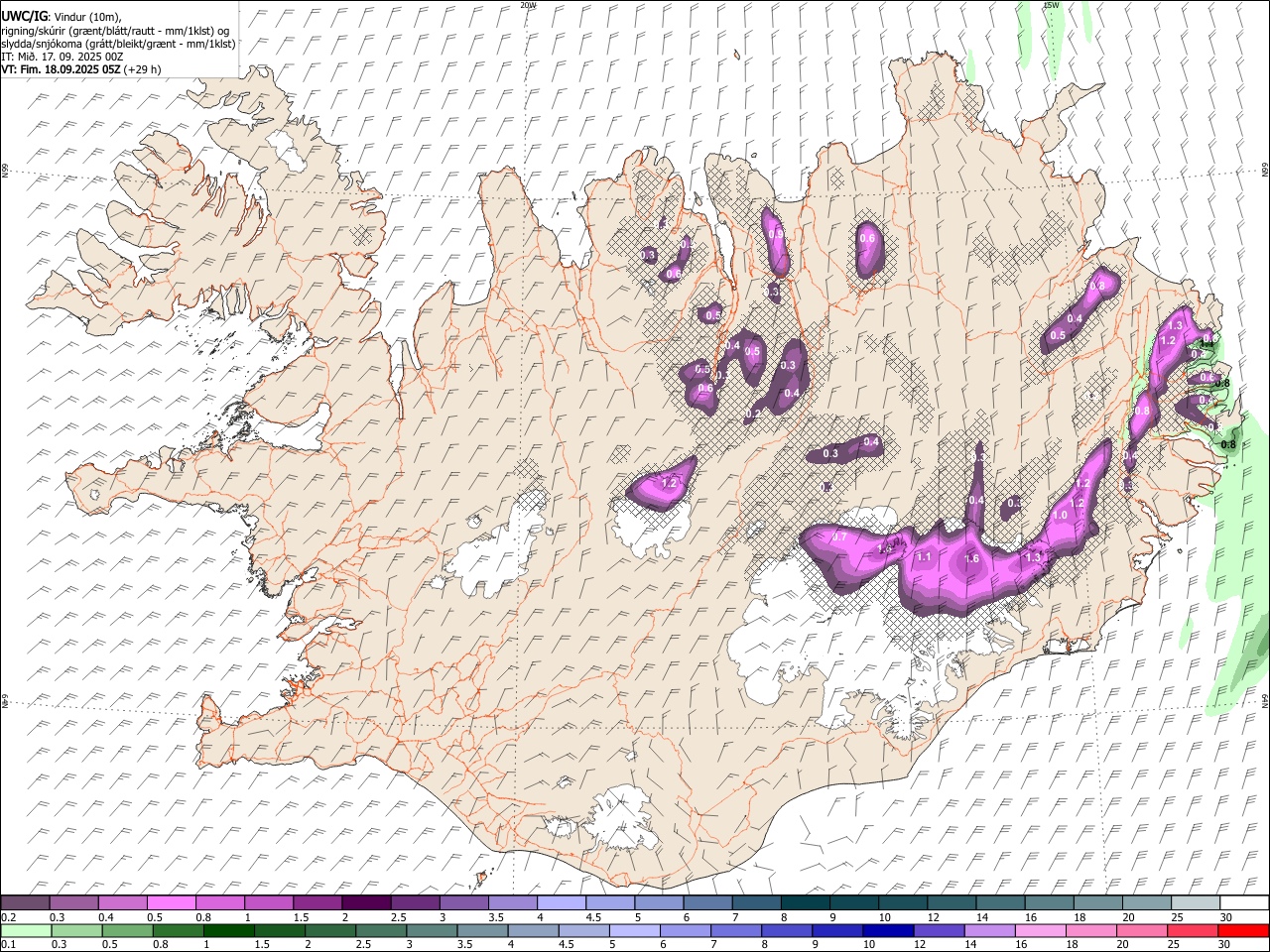Screen dimensions: 1270x952
Task: Click the 'IT: Mið. 17. 09. 2025 00Z' initialization time line
Action: pos(62,57)
